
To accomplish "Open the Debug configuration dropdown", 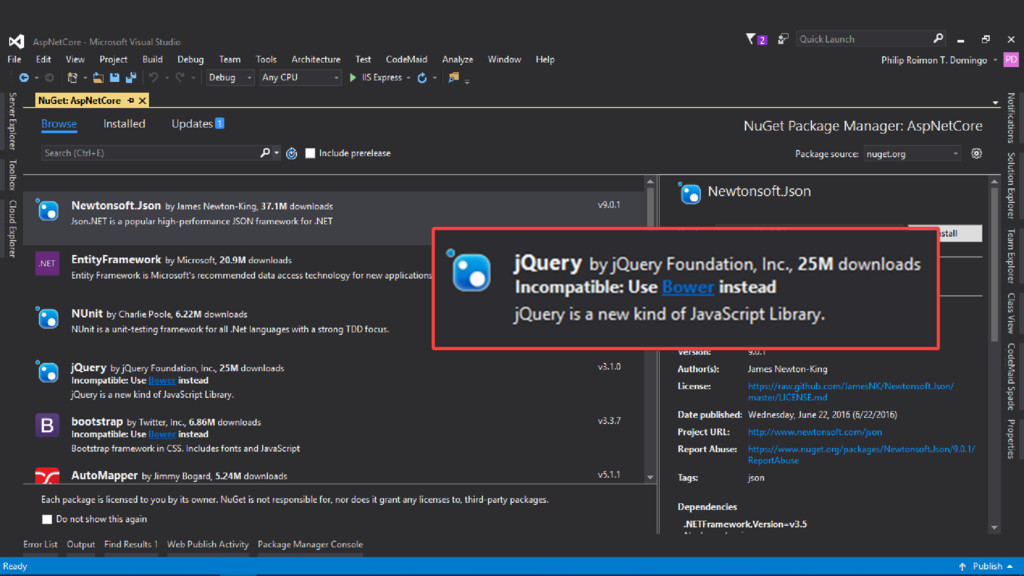I will (229, 78).
